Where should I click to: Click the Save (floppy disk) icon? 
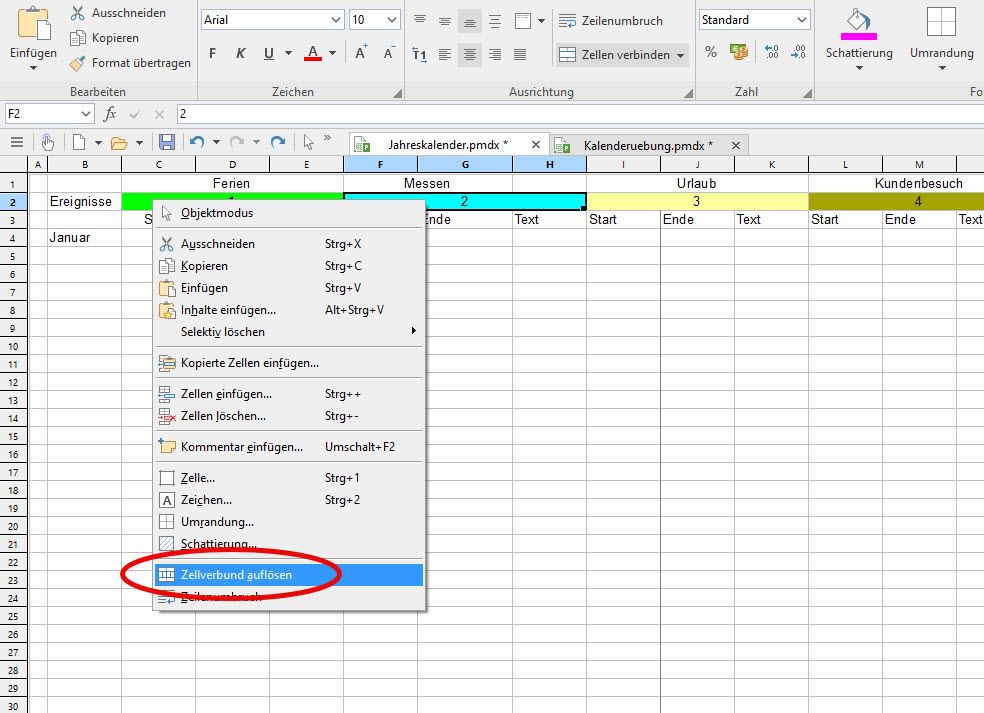point(167,143)
